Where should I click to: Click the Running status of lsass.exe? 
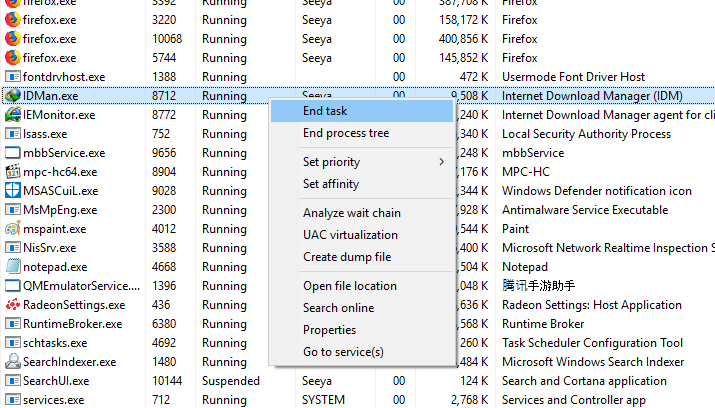[224, 134]
